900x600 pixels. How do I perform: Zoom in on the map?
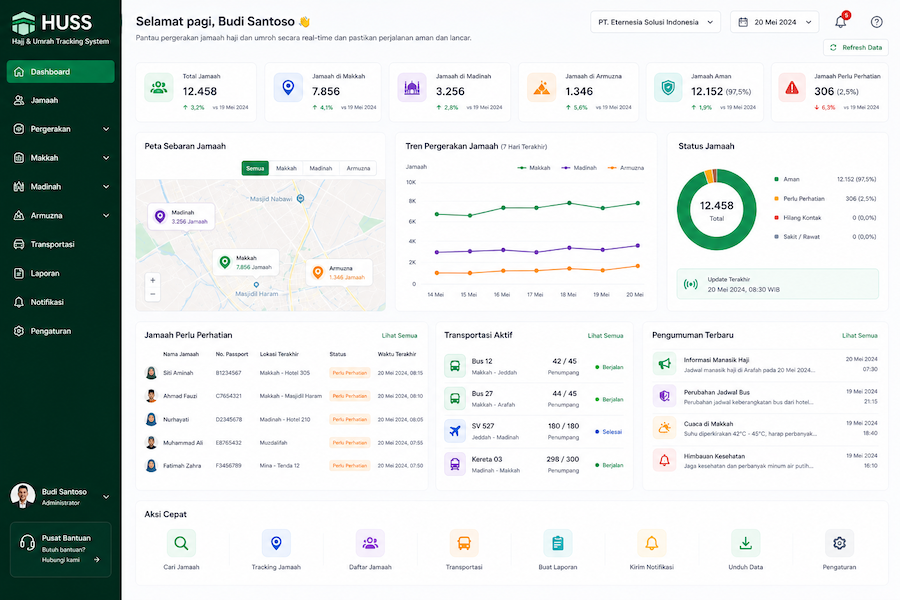153,280
